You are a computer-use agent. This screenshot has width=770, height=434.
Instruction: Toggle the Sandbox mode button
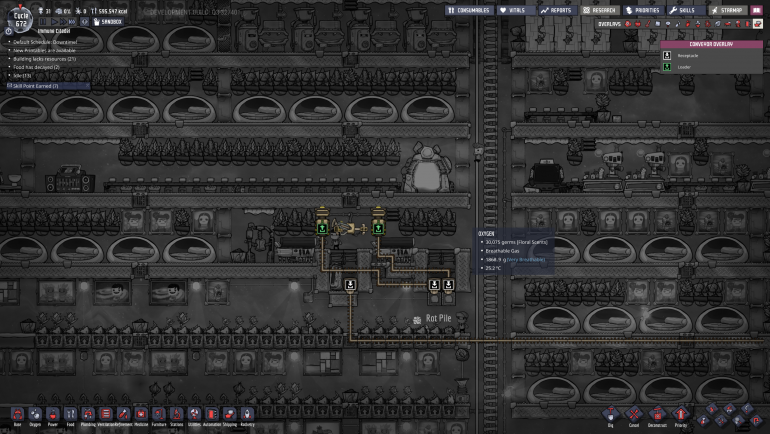108,22
